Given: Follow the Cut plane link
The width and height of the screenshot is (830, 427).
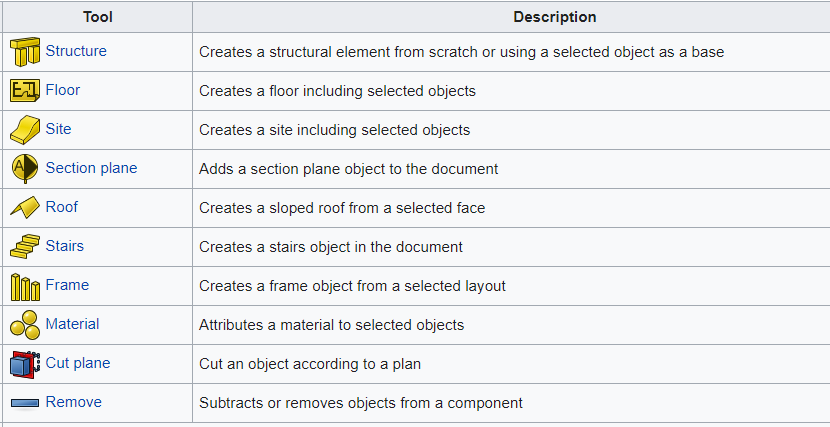Looking at the screenshot, I should [x=78, y=363].
